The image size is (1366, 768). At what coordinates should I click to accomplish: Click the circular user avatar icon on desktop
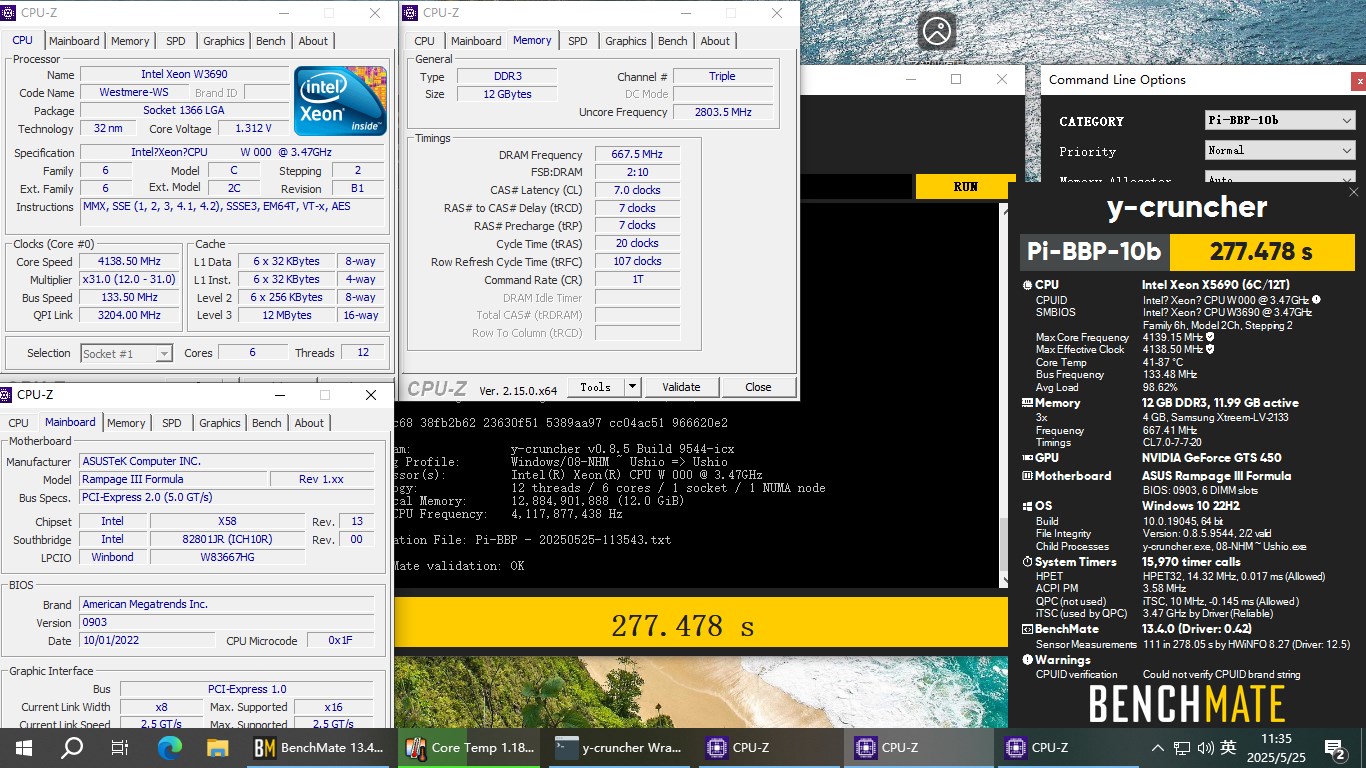[x=937, y=32]
